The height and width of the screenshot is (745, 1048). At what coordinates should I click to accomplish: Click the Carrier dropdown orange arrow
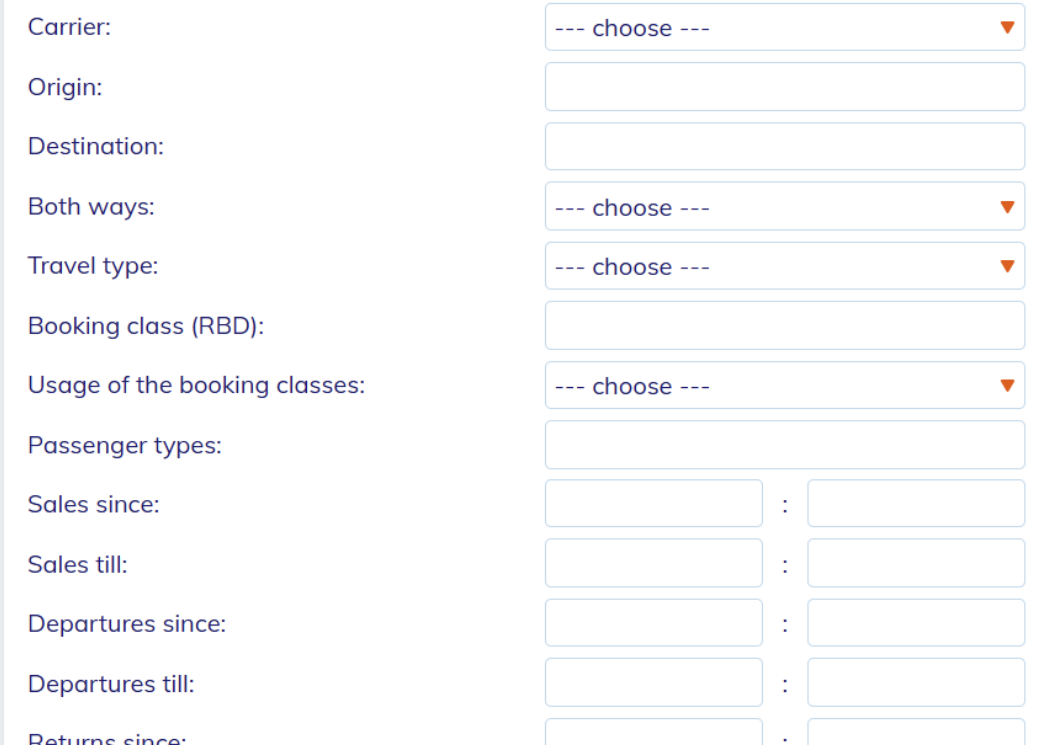click(x=1007, y=28)
